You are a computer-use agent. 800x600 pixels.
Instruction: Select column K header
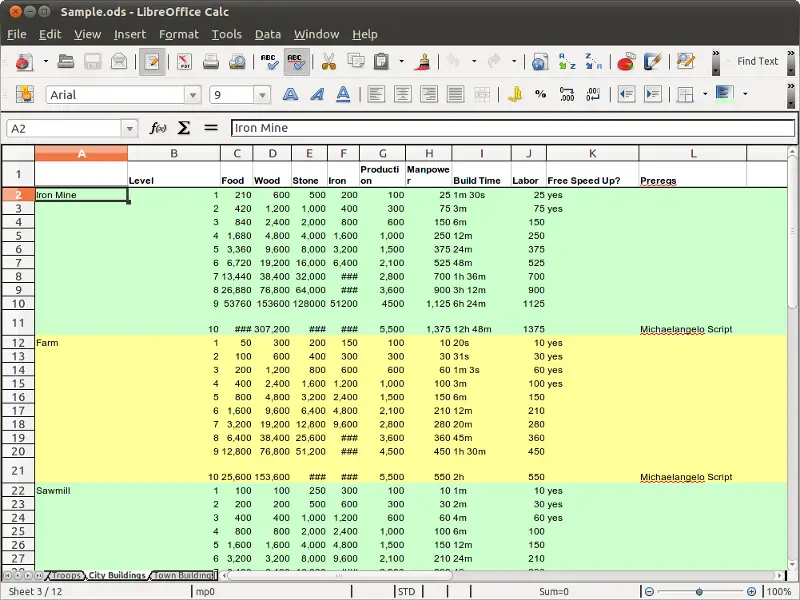point(592,153)
